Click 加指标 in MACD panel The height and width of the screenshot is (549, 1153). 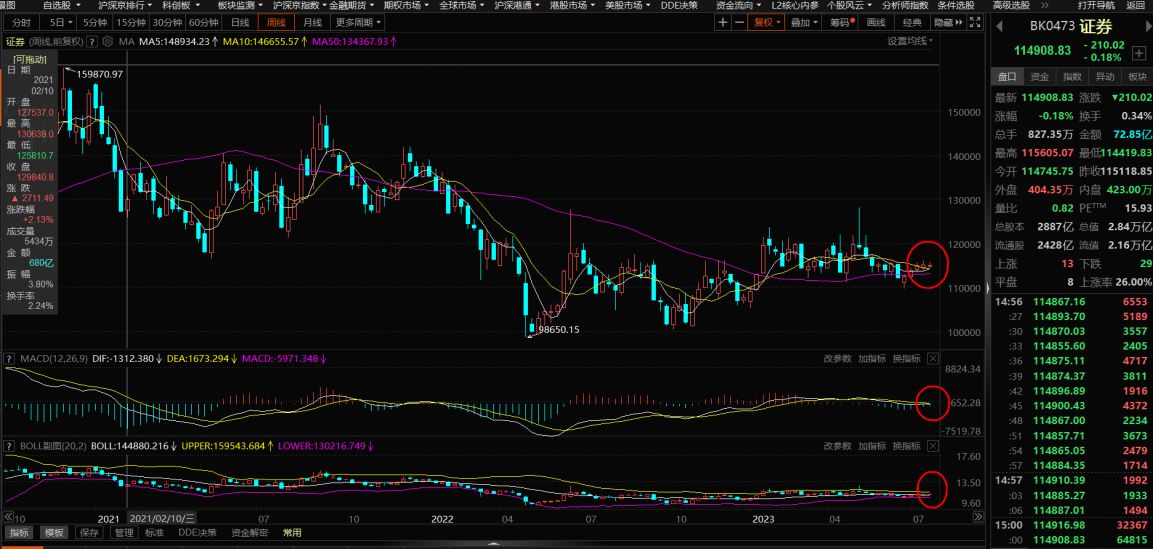tap(871, 359)
